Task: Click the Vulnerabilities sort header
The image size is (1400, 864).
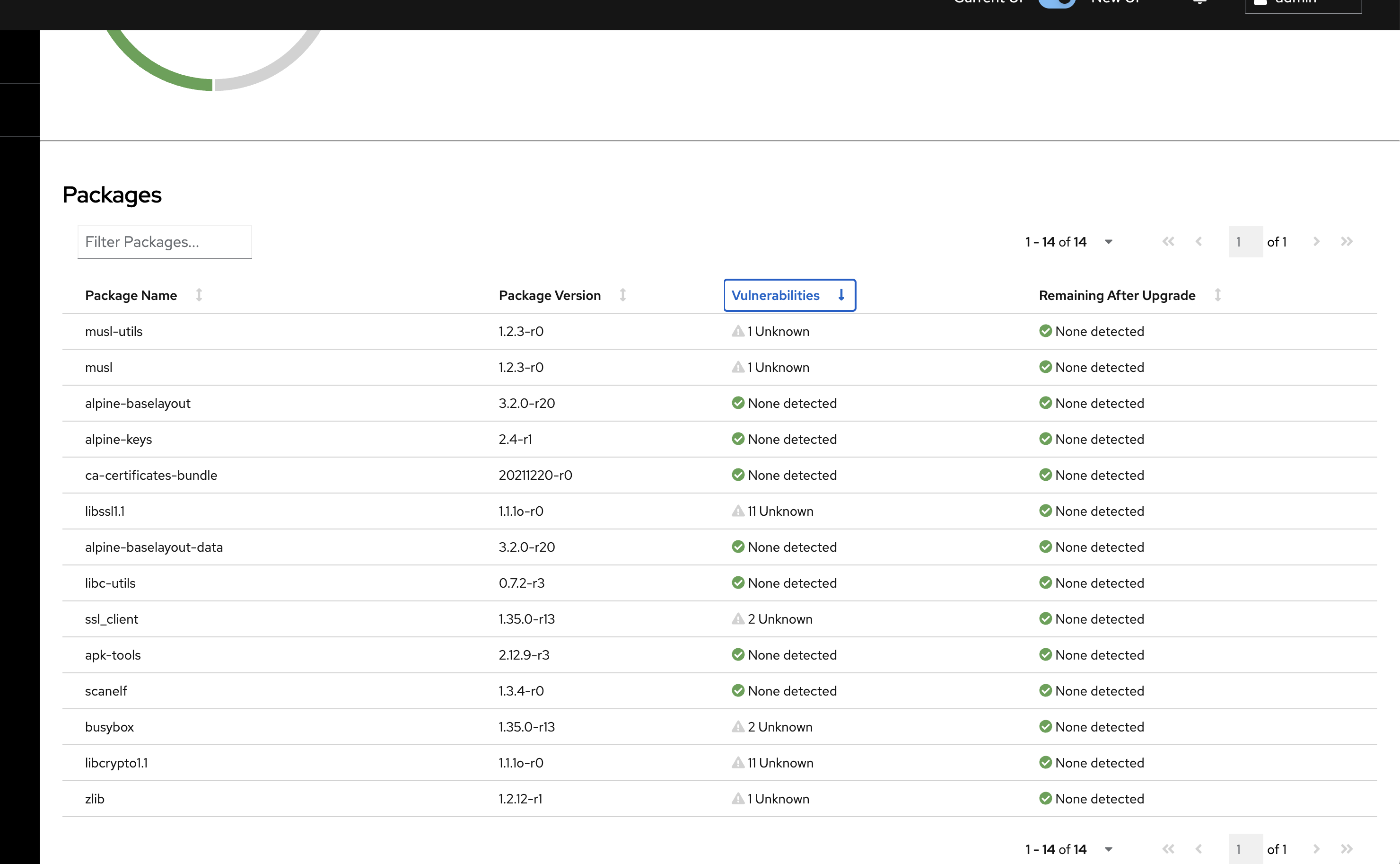Action: [789, 295]
